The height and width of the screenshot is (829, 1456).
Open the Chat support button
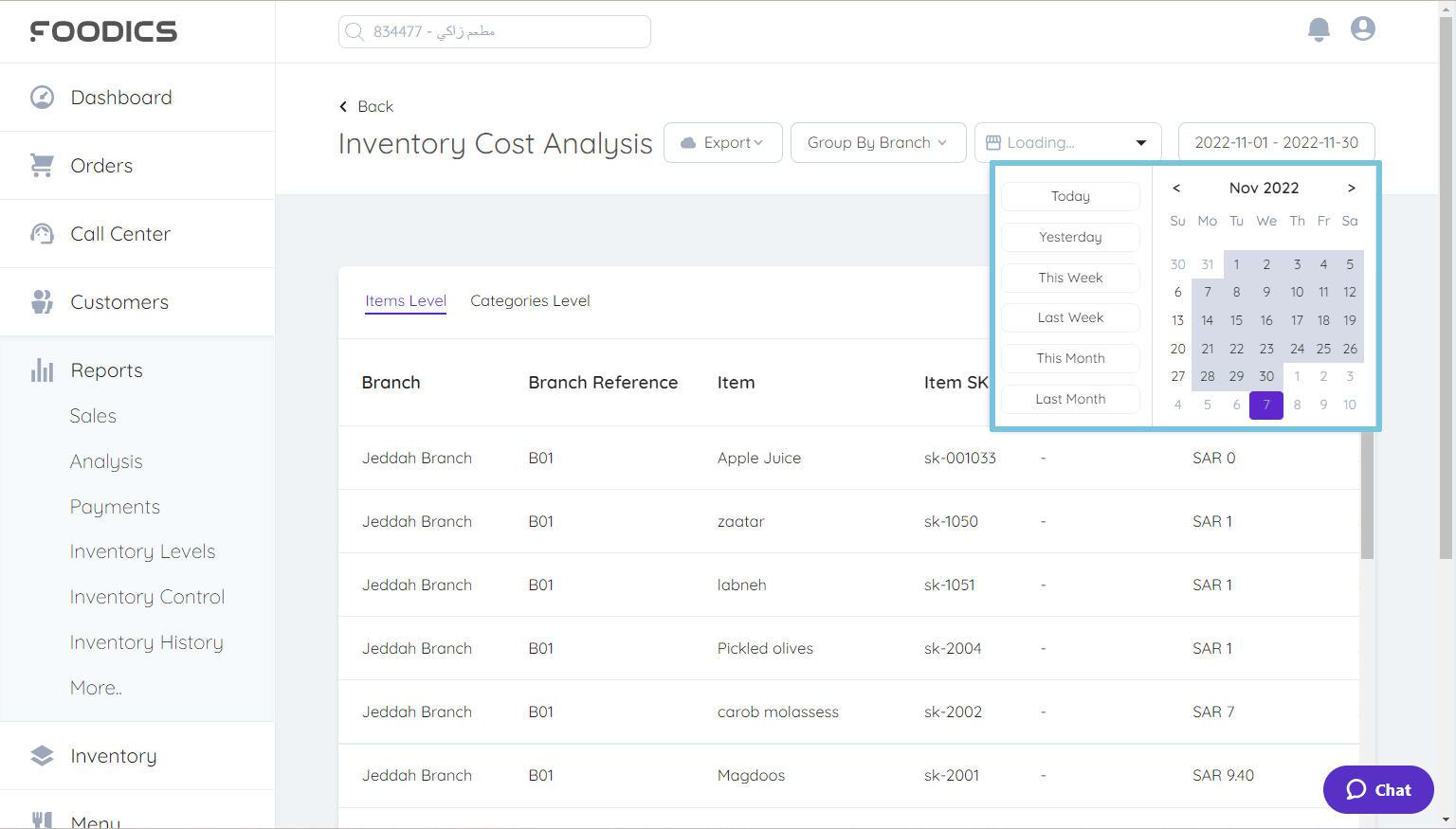(1378, 789)
